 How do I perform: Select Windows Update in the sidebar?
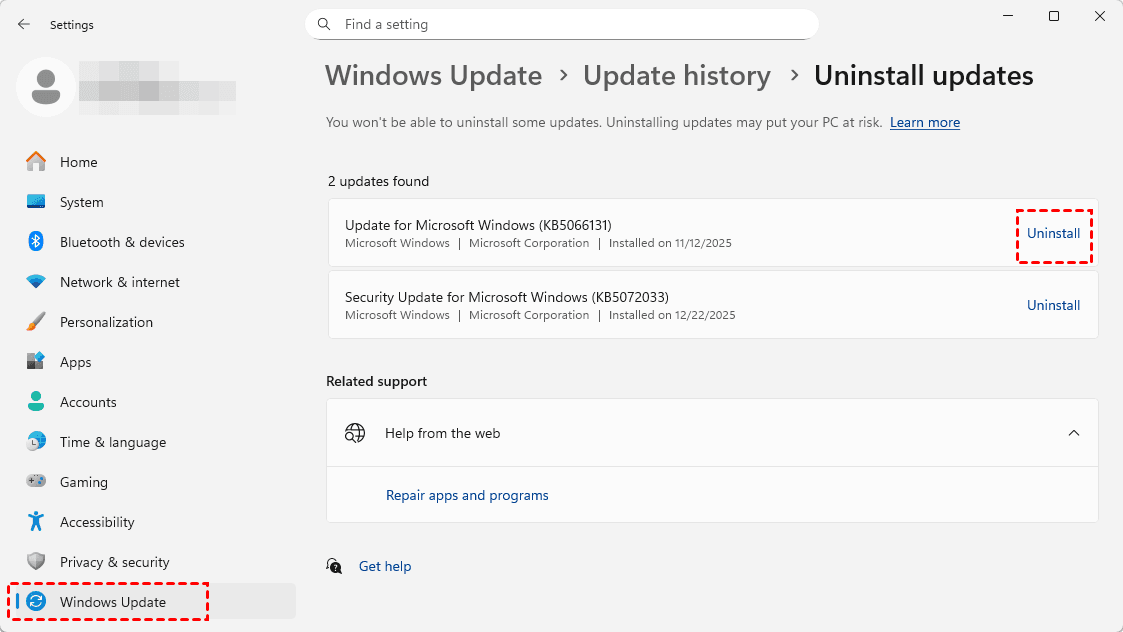(112, 602)
